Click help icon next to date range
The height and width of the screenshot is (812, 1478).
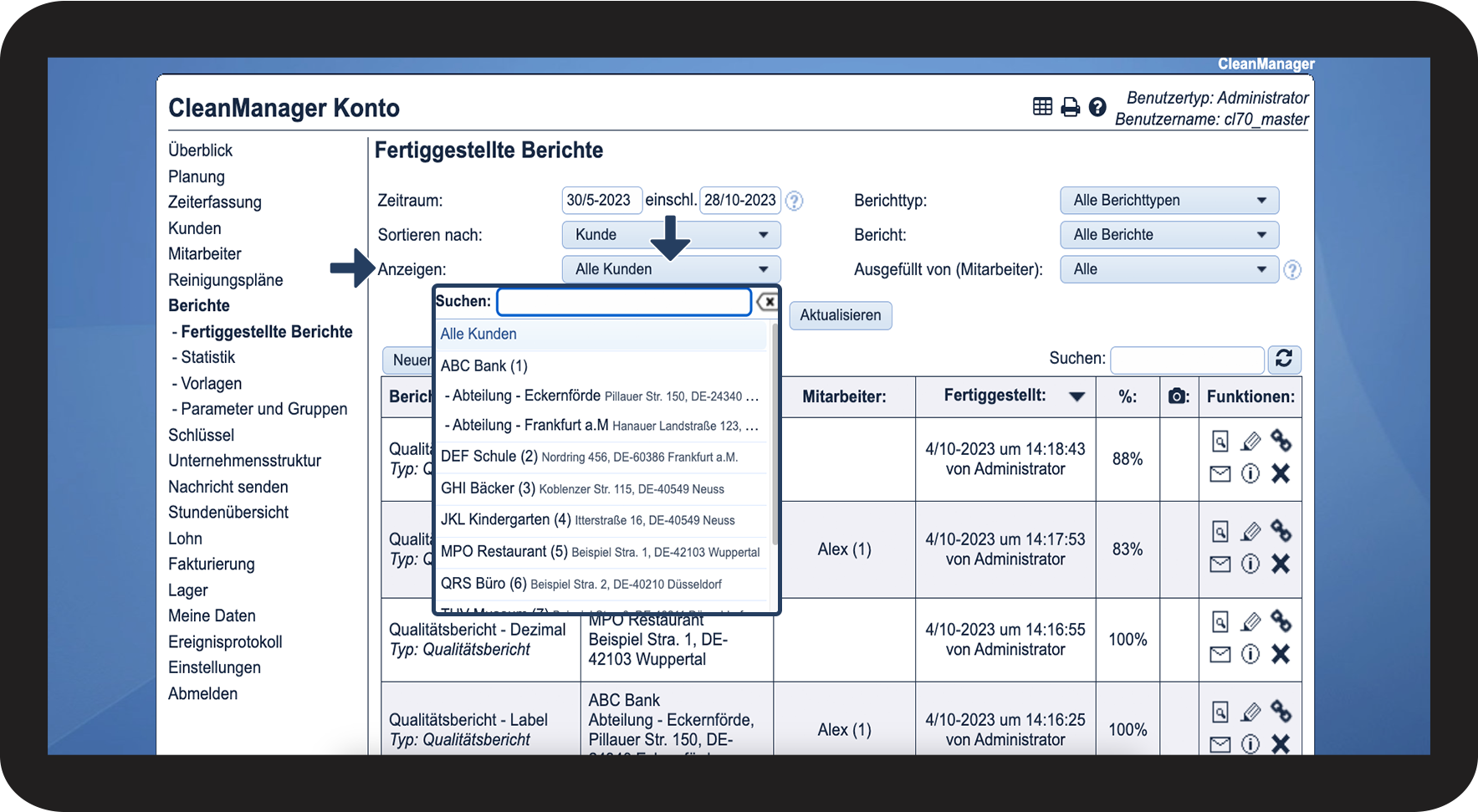point(794,201)
